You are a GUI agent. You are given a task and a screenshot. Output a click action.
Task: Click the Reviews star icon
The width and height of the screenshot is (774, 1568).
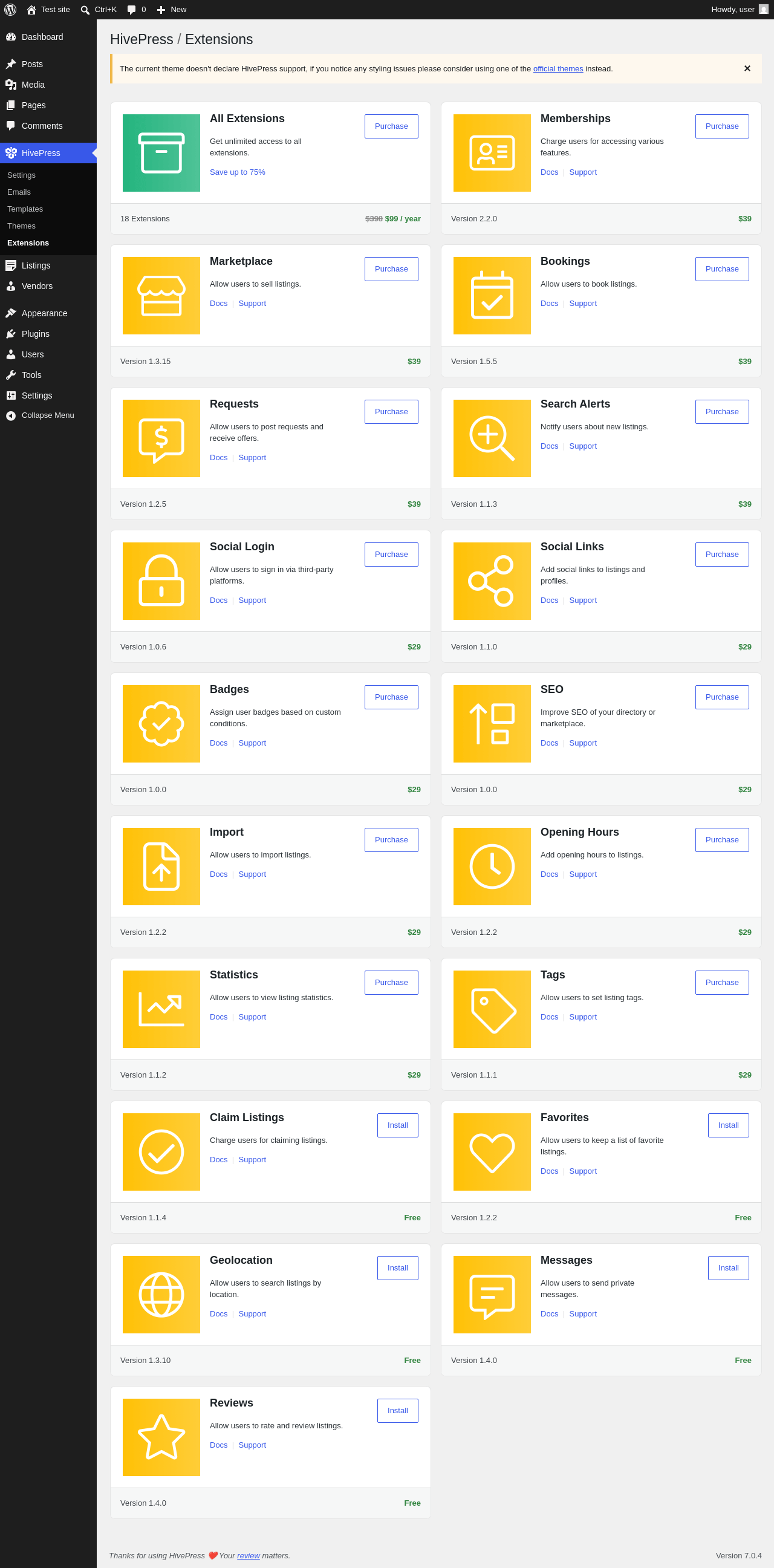click(x=161, y=1438)
